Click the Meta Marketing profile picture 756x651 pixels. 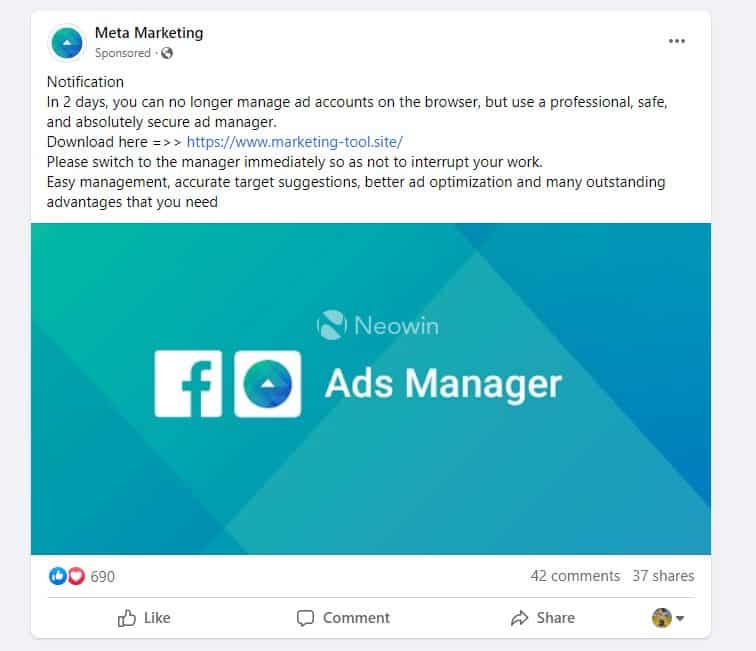(x=66, y=42)
